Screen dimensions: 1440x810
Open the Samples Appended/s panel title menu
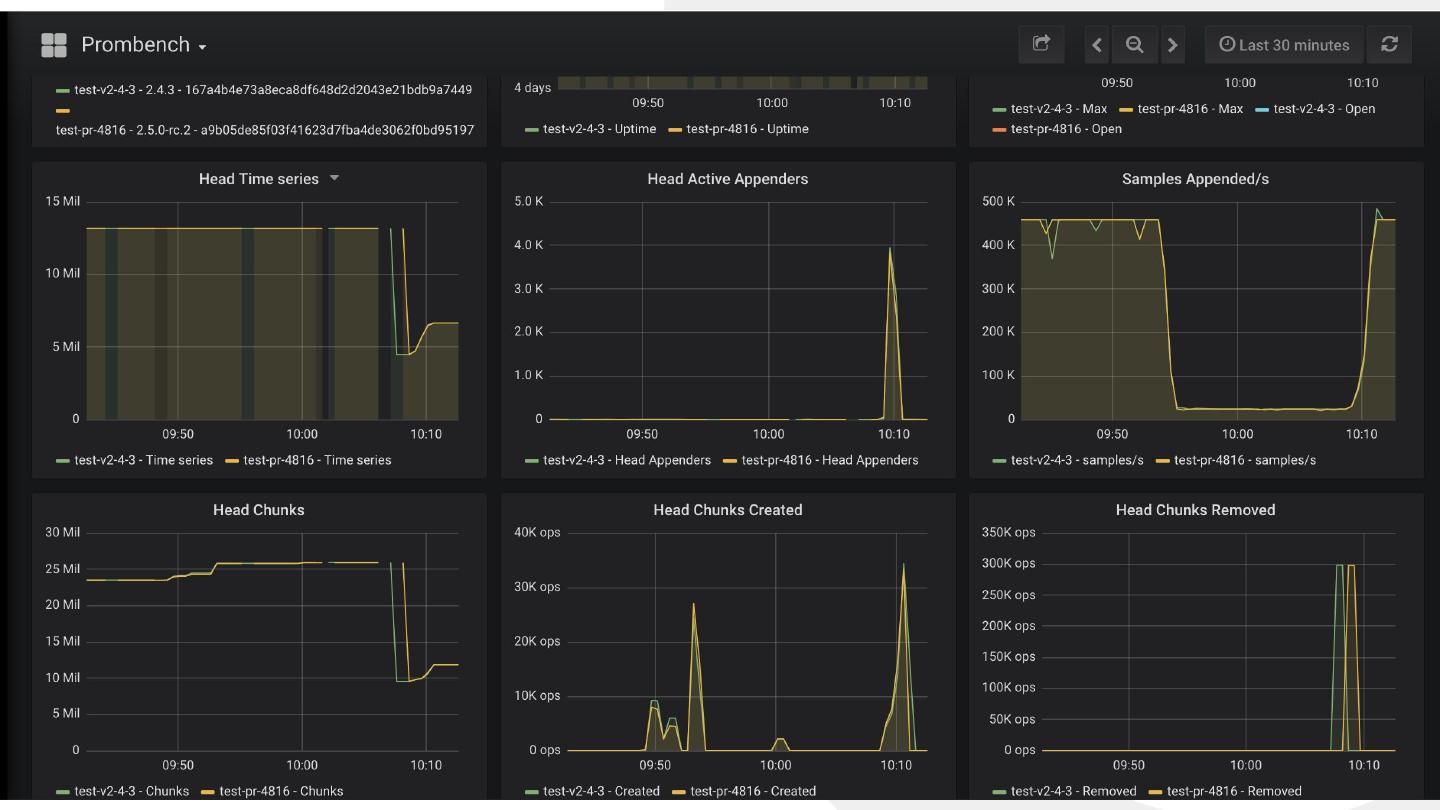point(1195,179)
